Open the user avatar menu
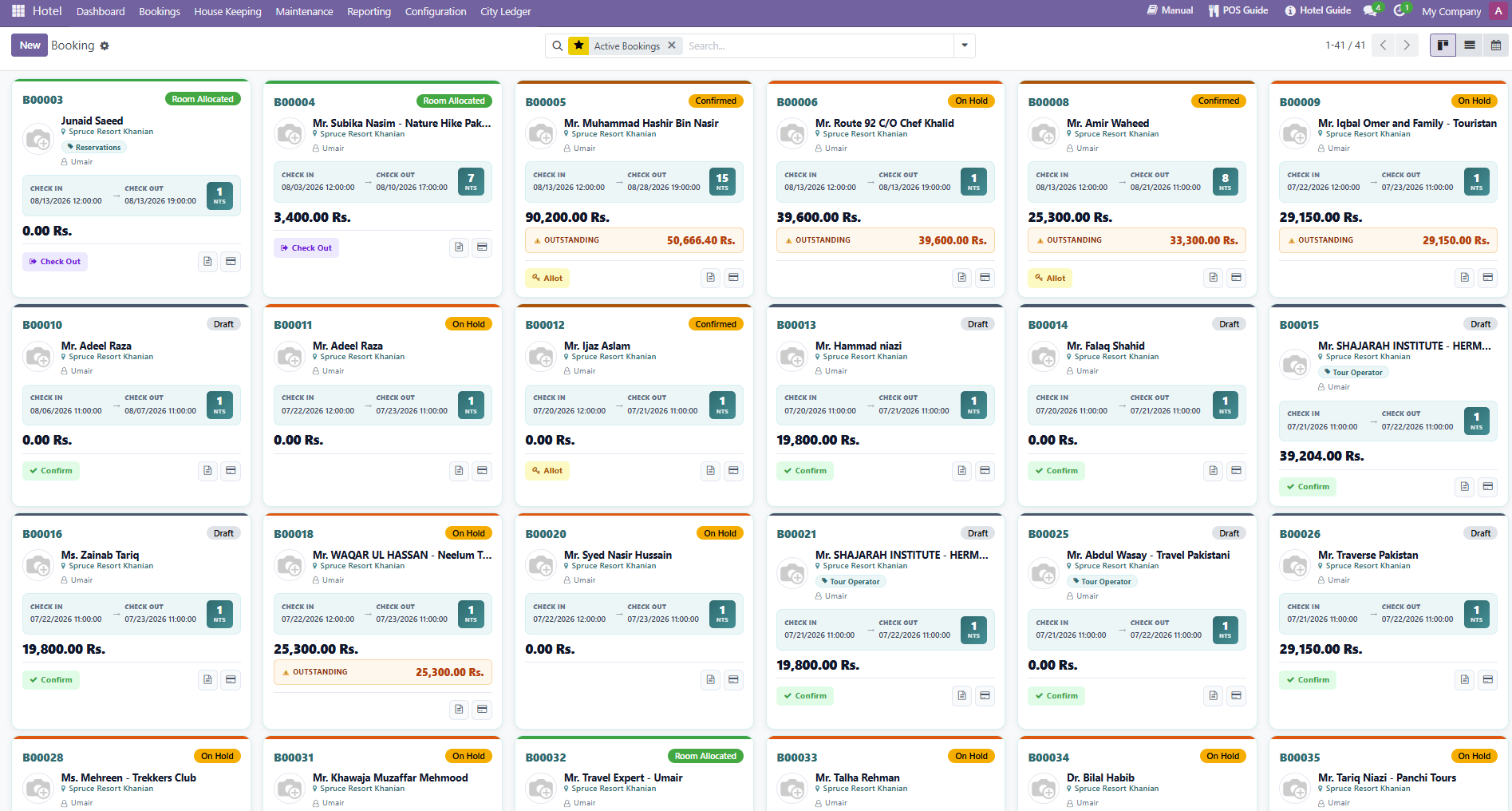 [1498, 11]
